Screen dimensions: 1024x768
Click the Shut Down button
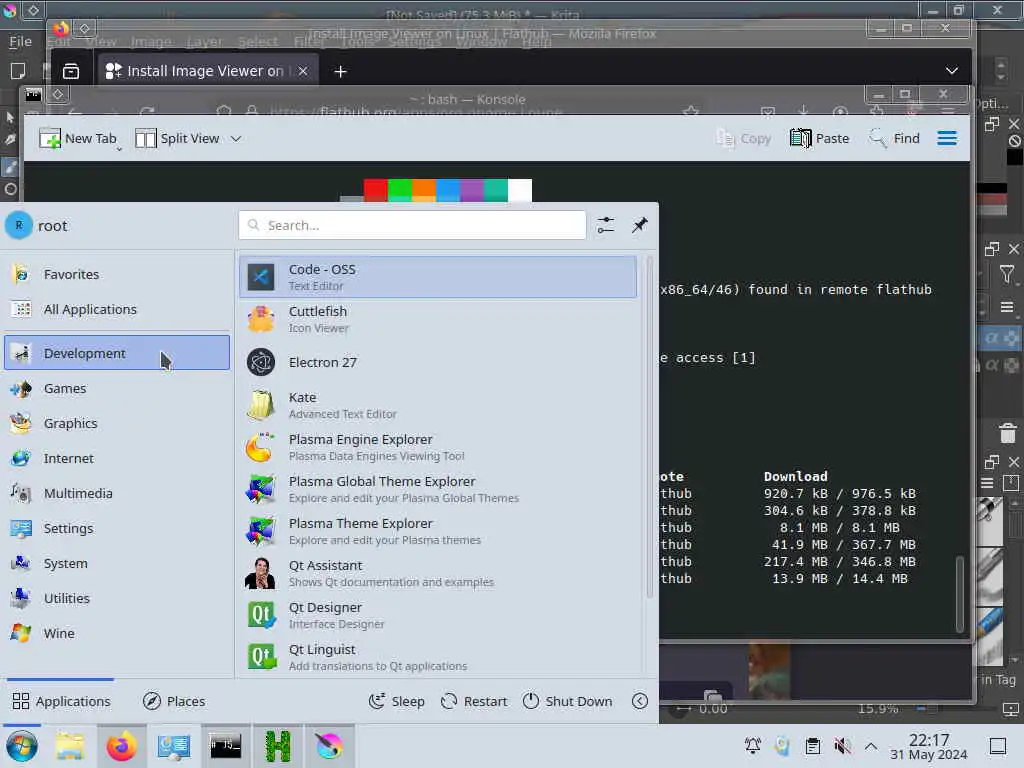[568, 701]
